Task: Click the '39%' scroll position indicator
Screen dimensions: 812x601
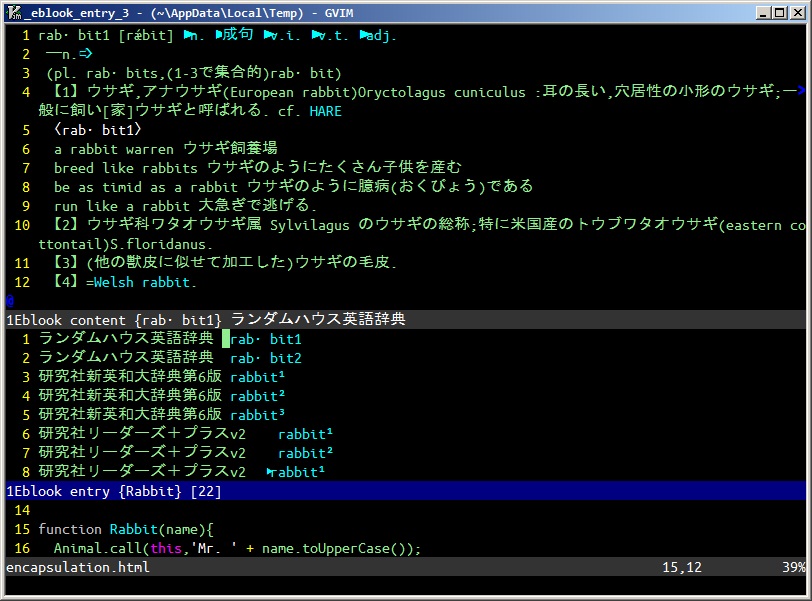Action: click(793, 567)
